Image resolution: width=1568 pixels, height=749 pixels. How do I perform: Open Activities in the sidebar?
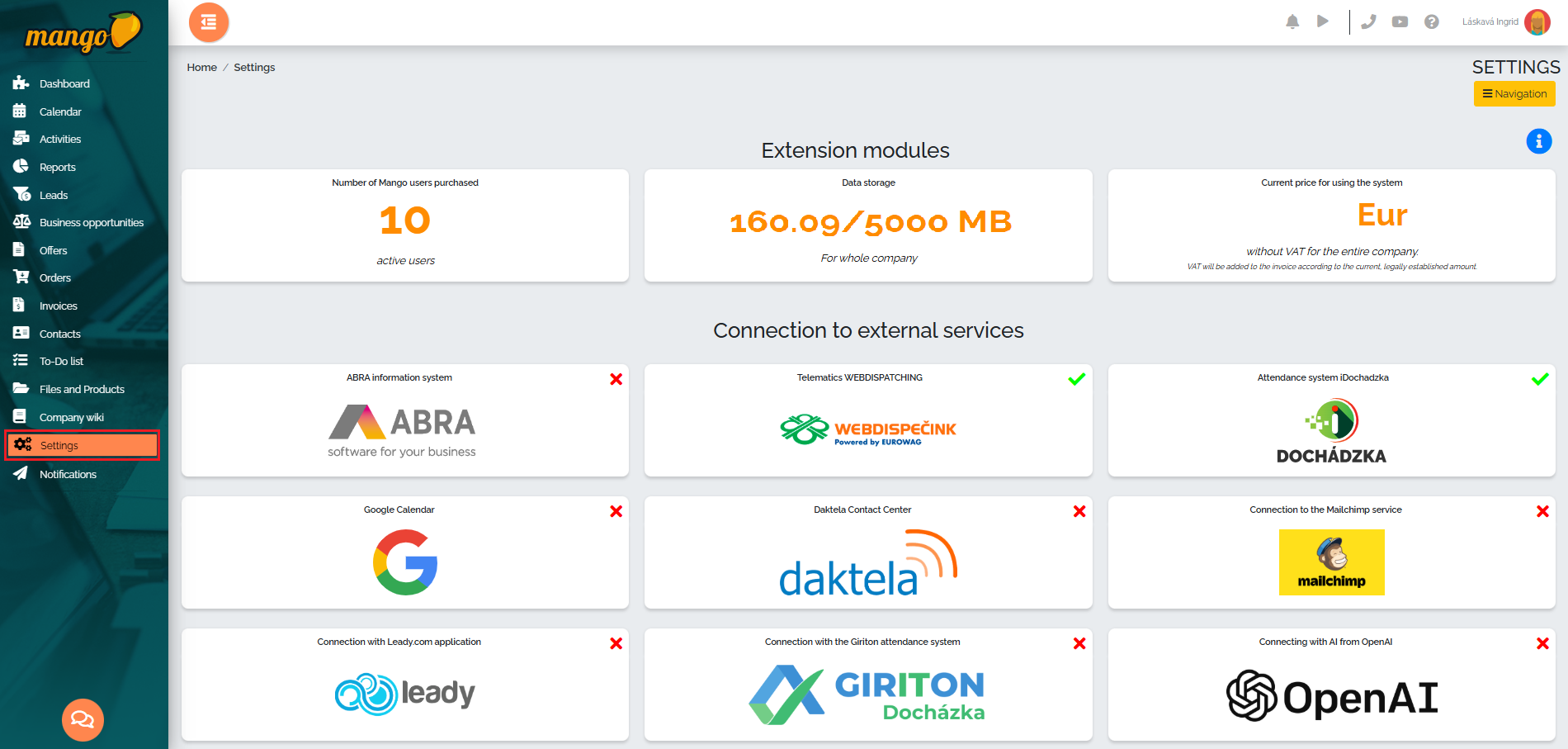(x=60, y=139)
